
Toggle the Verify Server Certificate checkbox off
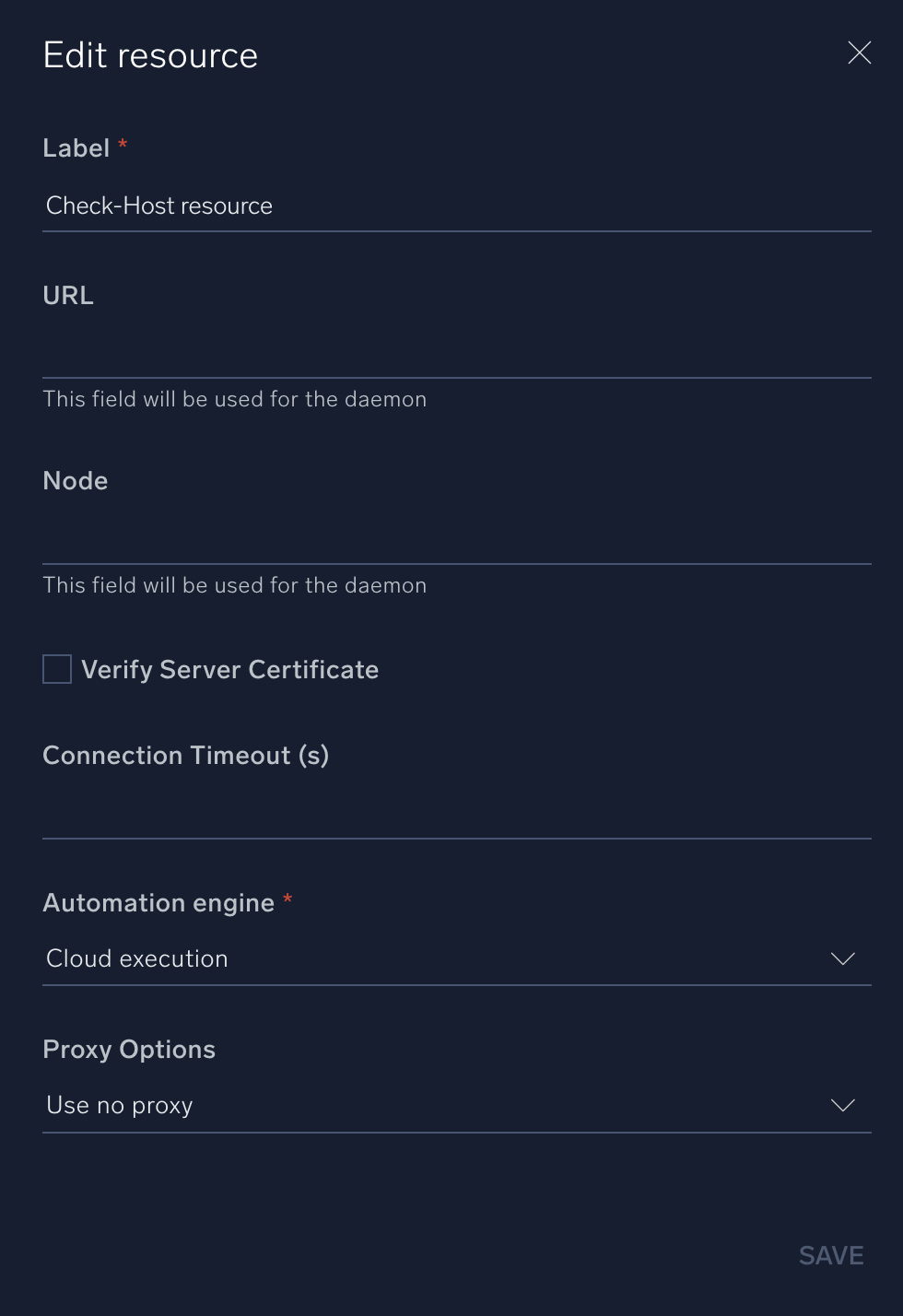point(56,668)
